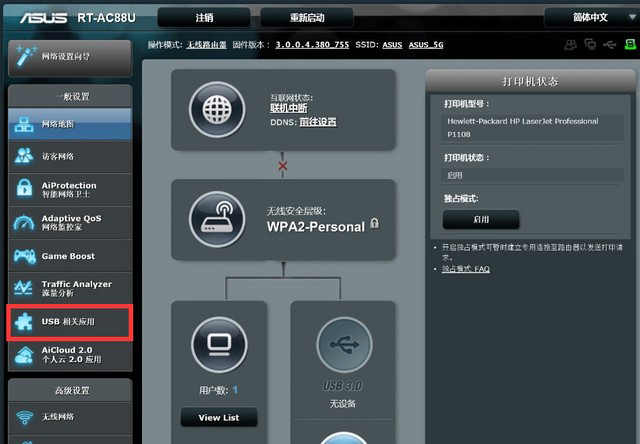Click the WPA2-Personal security level text
The image size is (640, 444).
pos(316,227)
